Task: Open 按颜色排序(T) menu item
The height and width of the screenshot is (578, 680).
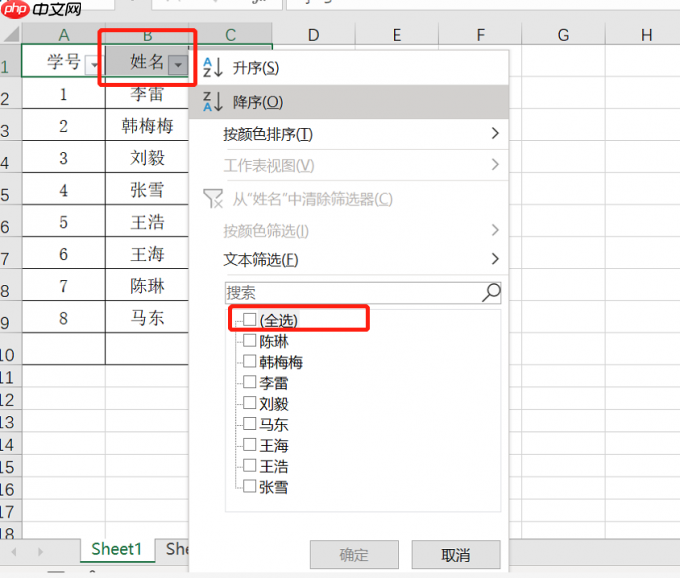Action: [x=349, y=134]
